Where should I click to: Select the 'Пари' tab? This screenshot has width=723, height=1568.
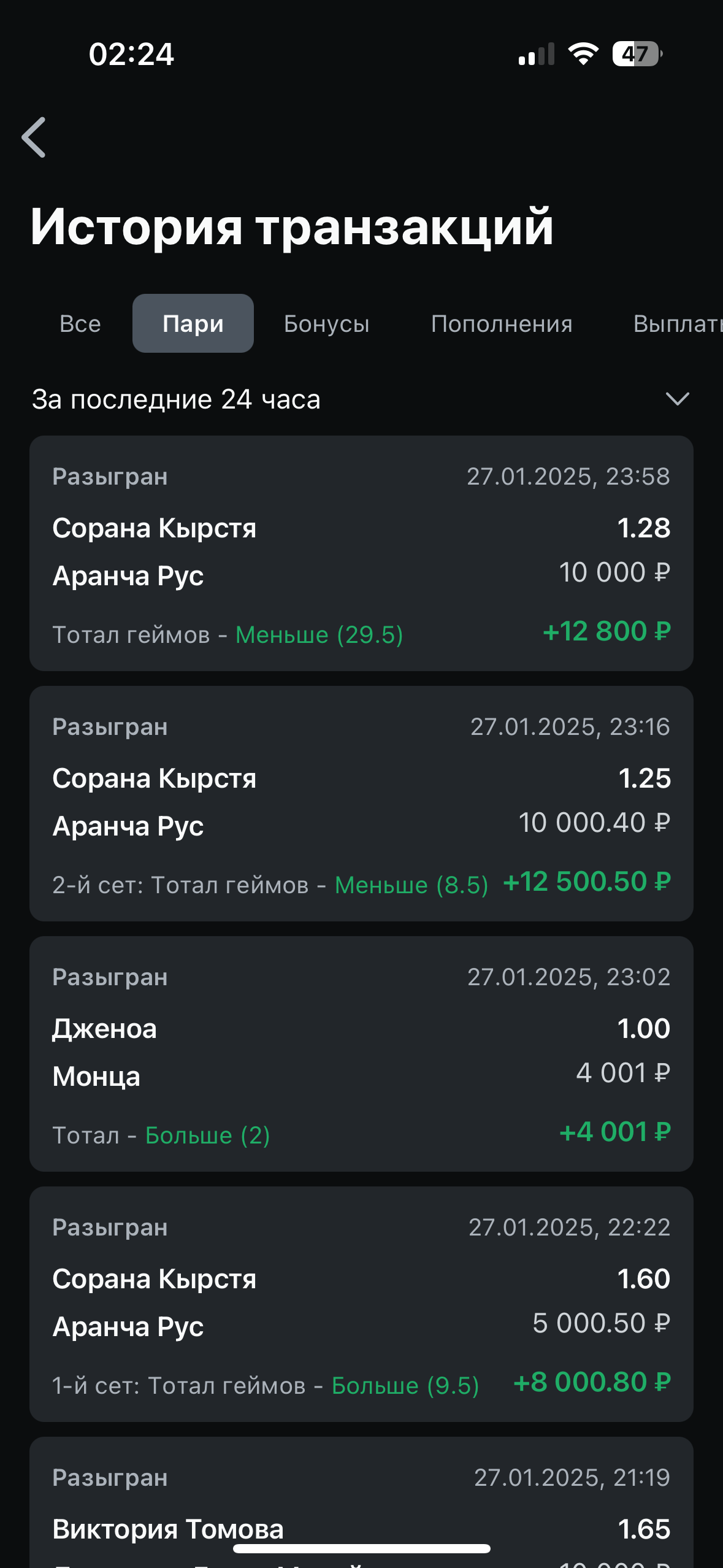(x=193, y=323)
